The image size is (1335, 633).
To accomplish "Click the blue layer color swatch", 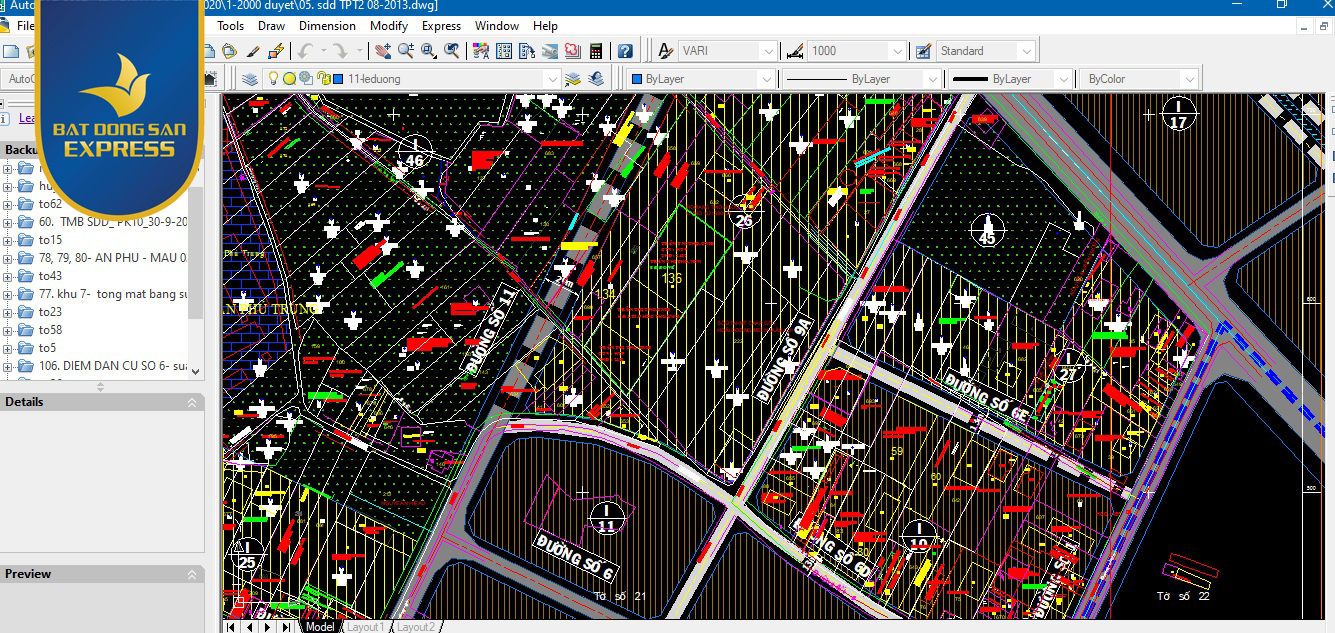I will point(339,79).
